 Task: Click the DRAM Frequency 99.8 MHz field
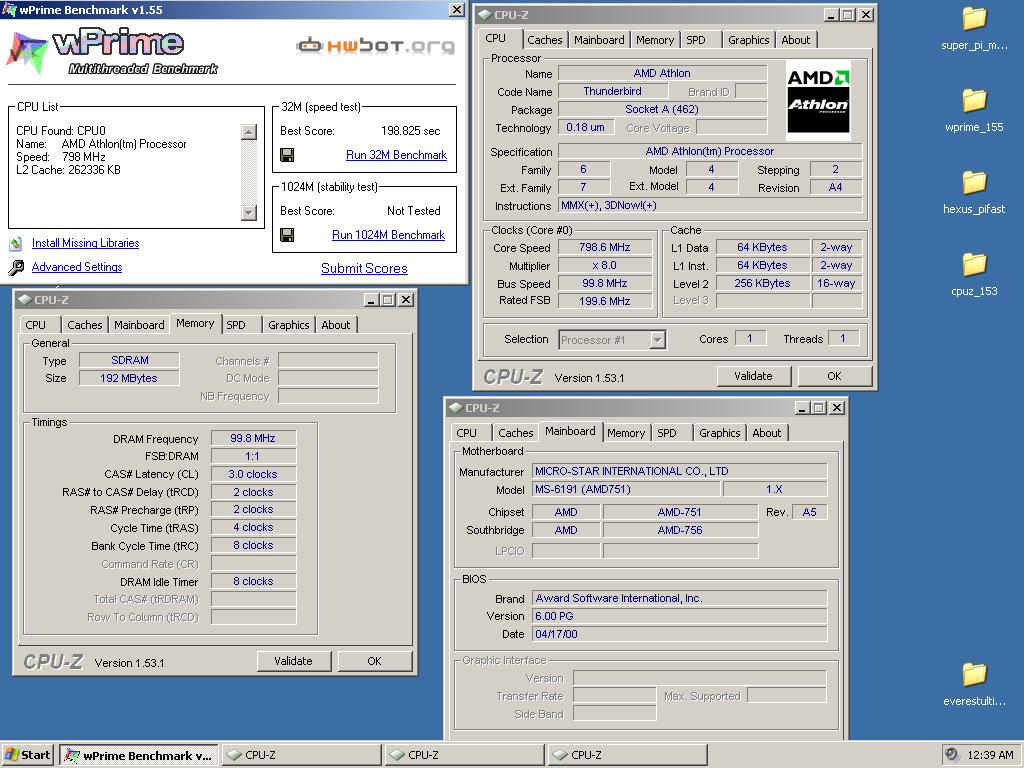point(253,438)
